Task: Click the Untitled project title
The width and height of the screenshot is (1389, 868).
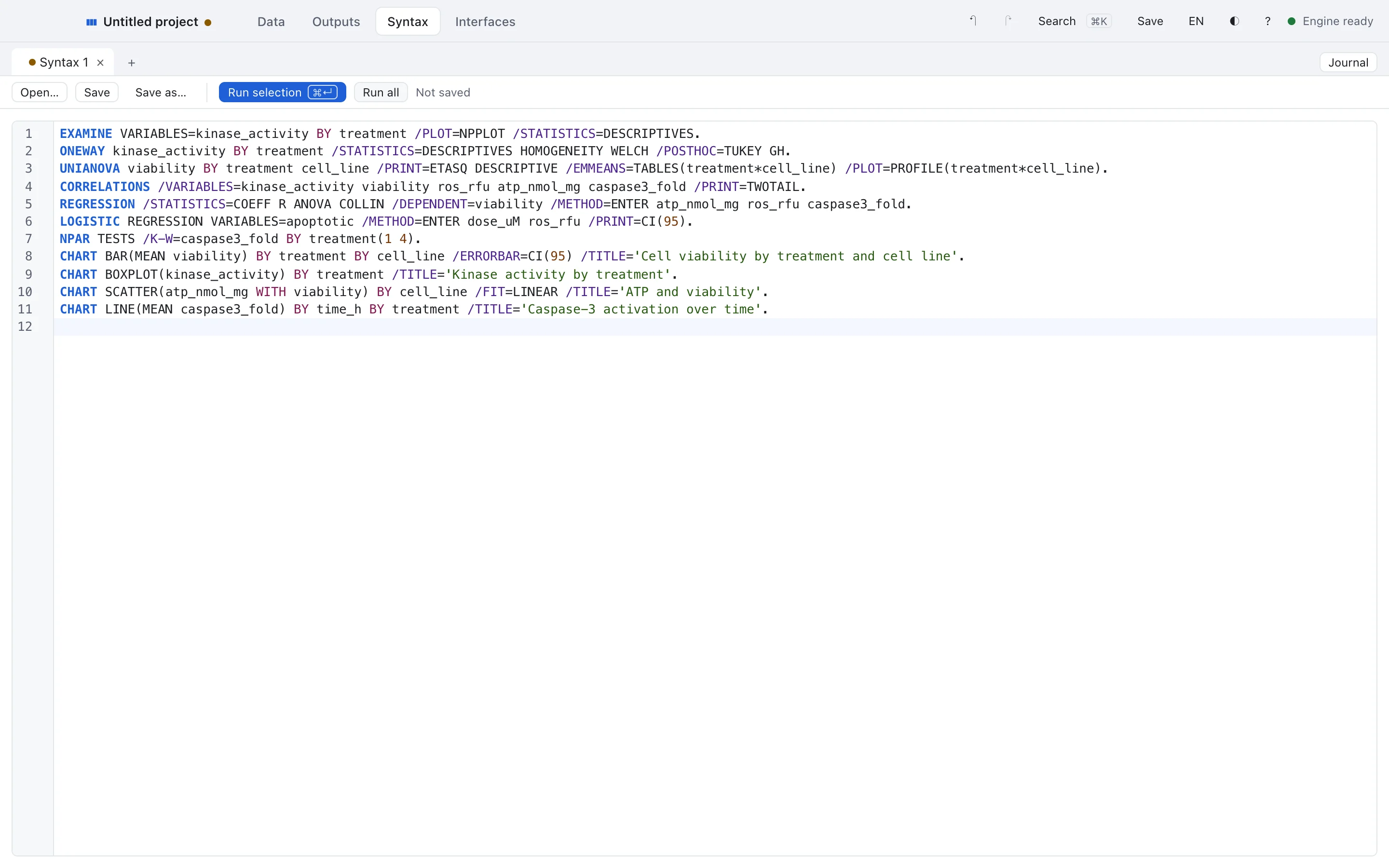Action: [150, 22]
